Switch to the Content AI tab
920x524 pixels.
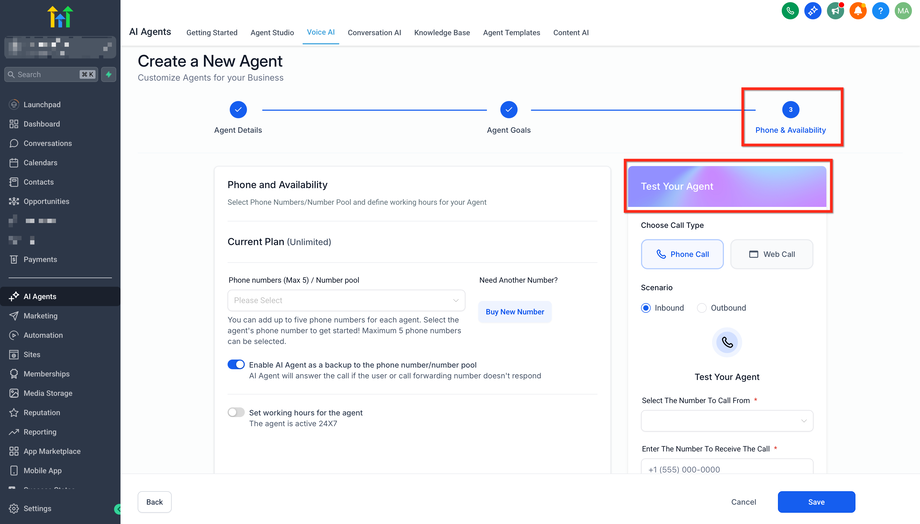pyautogui.click(x=571, y=33)
